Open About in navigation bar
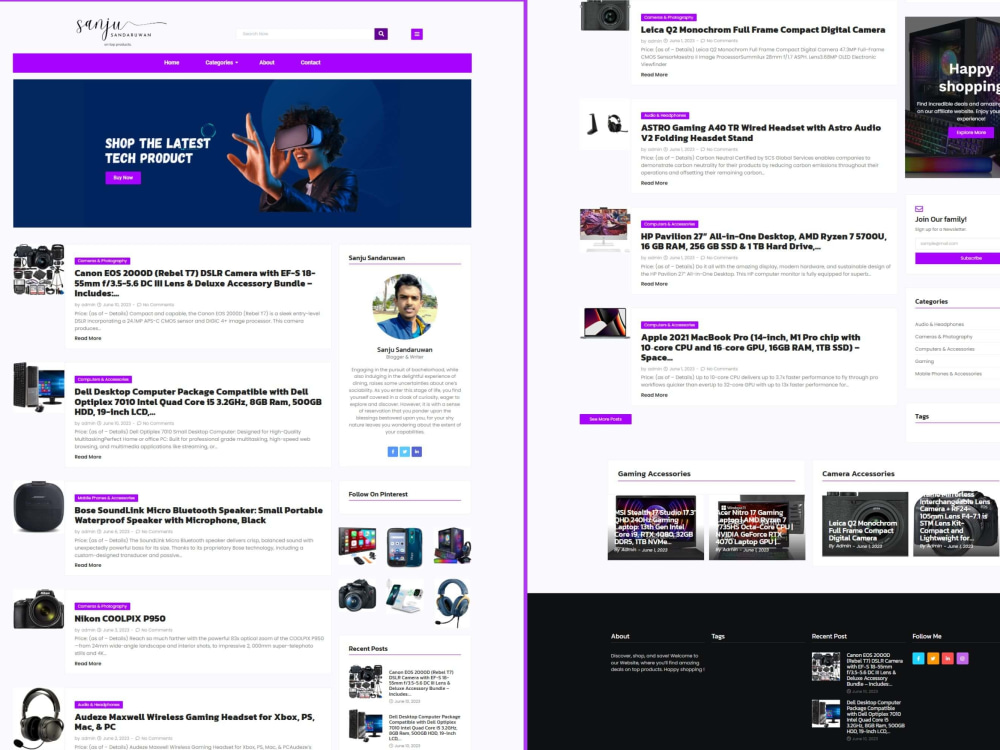Viewport: 1000px width, 750px height. [x=267, y=62]
